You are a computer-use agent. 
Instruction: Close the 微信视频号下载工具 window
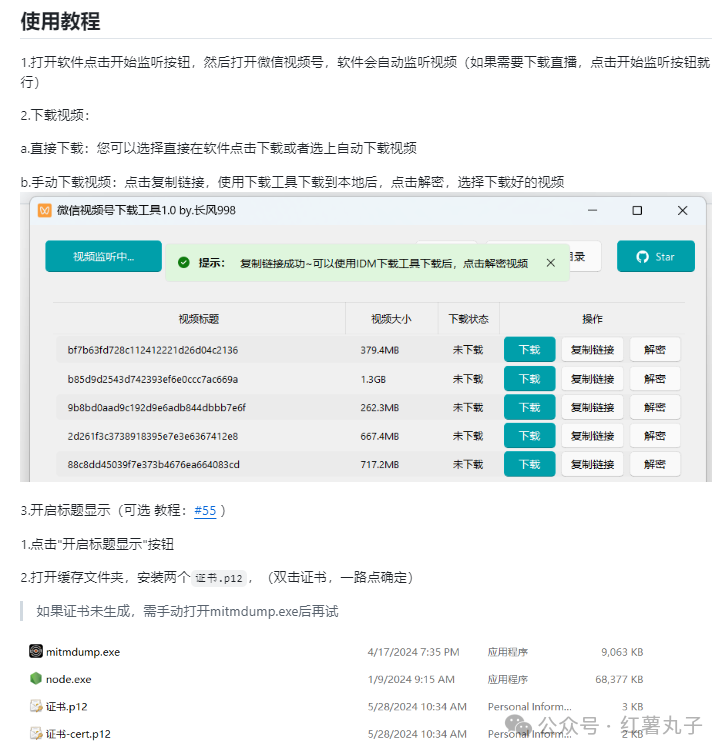[x=682, y=210]
